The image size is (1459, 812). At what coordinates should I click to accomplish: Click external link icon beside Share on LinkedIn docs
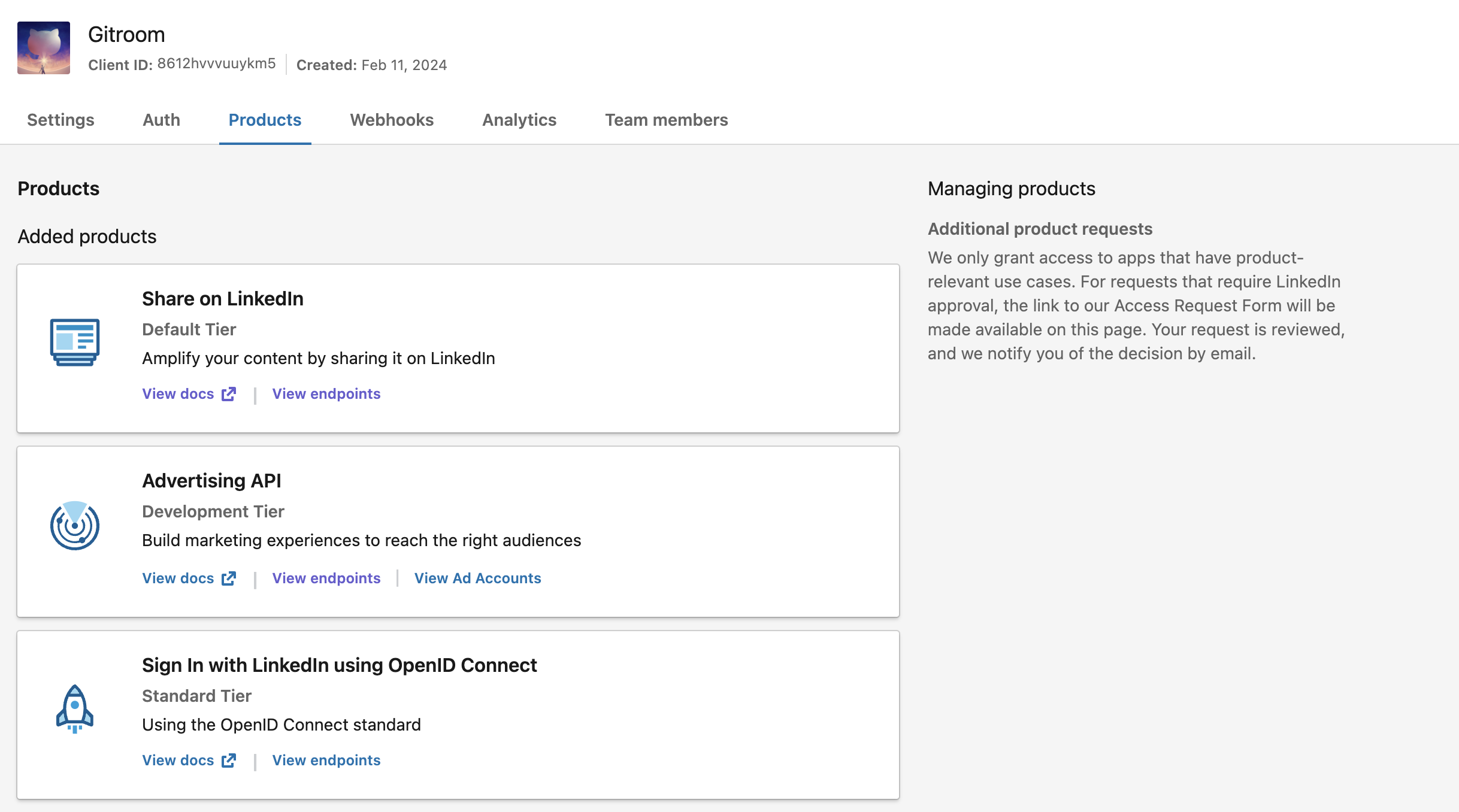click(229, 394)
